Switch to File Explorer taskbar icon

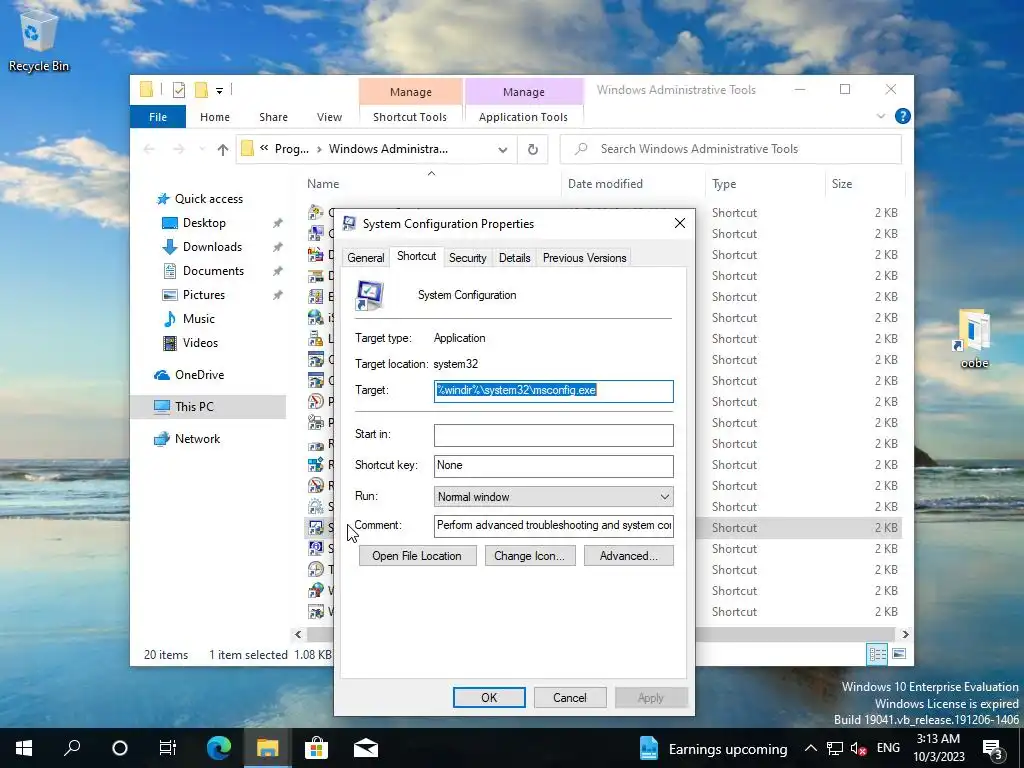267,748
